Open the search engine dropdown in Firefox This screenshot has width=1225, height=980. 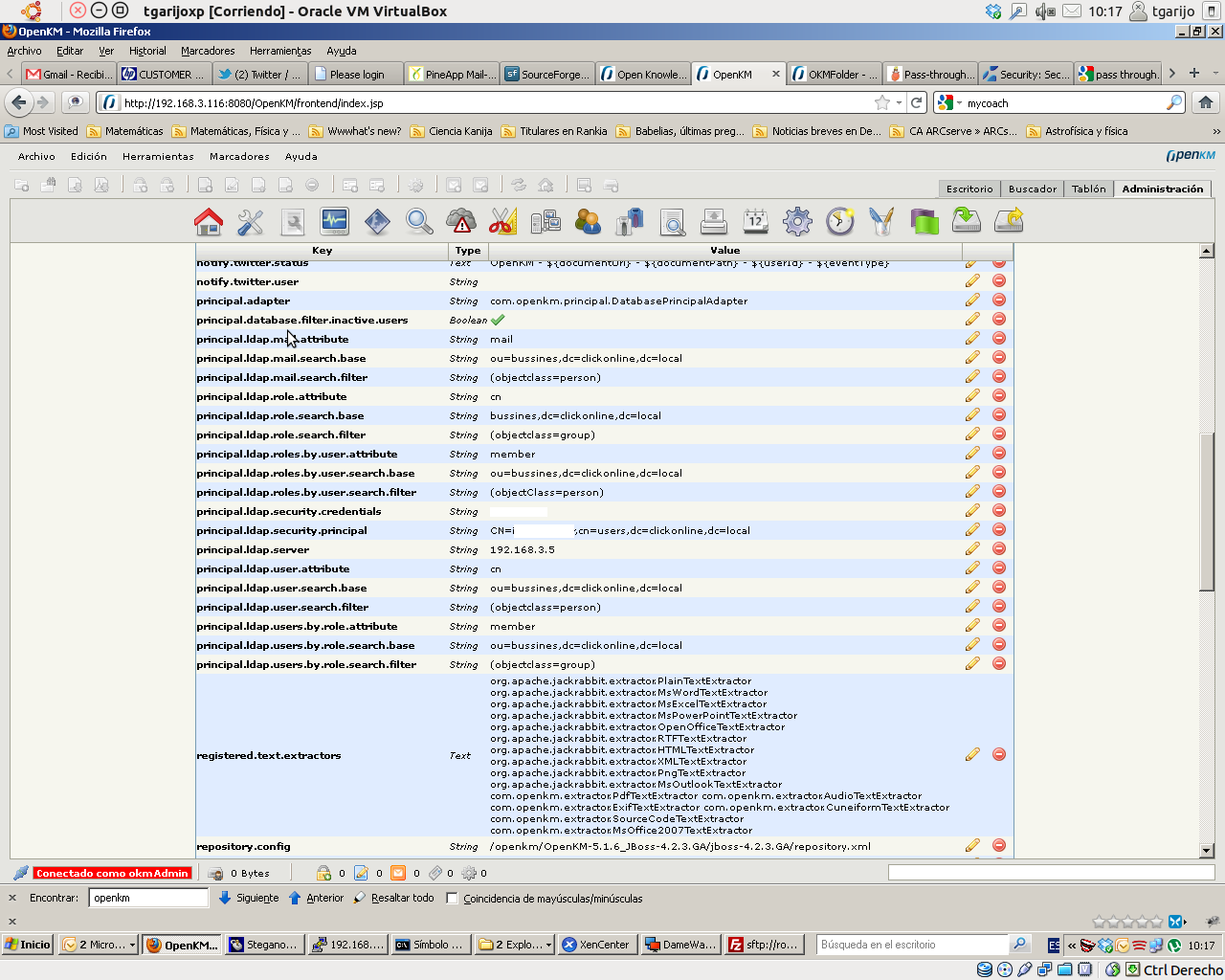(x=949, y=102)
